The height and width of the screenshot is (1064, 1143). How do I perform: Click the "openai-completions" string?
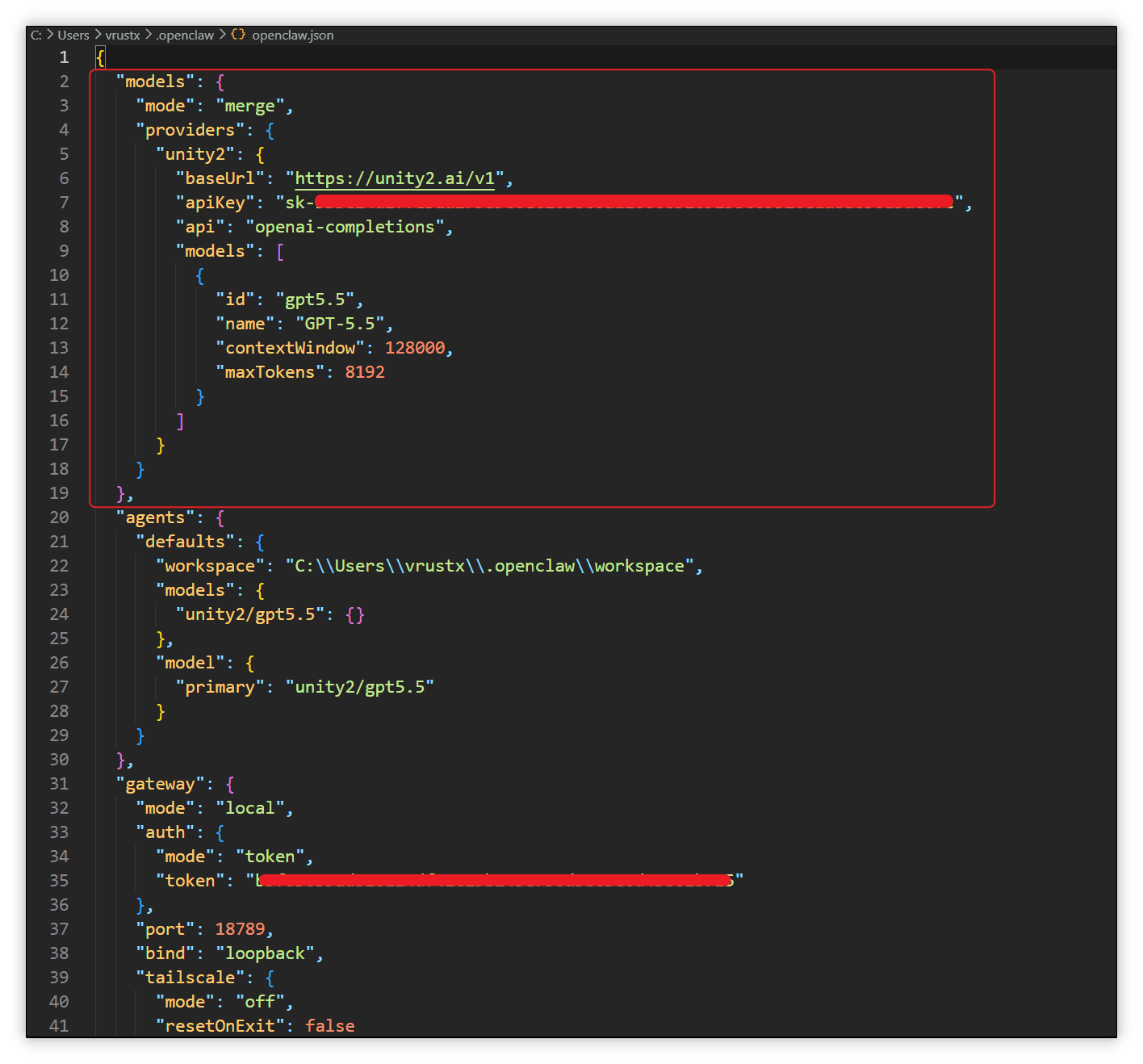point(345,227)
